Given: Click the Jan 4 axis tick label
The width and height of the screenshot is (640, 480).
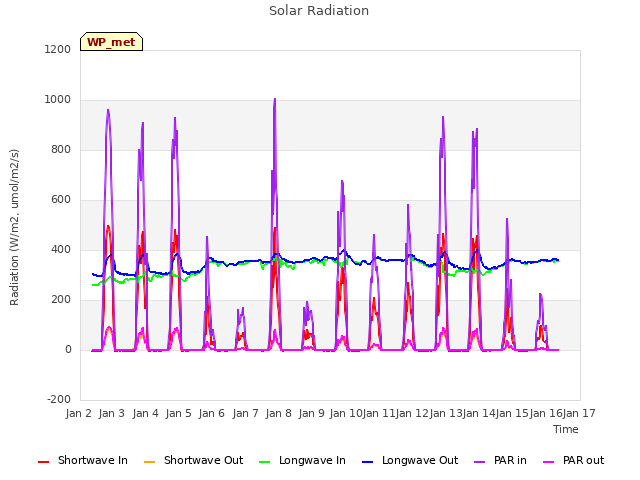Looking at the screenshot, I should click(x=146, y=413).
